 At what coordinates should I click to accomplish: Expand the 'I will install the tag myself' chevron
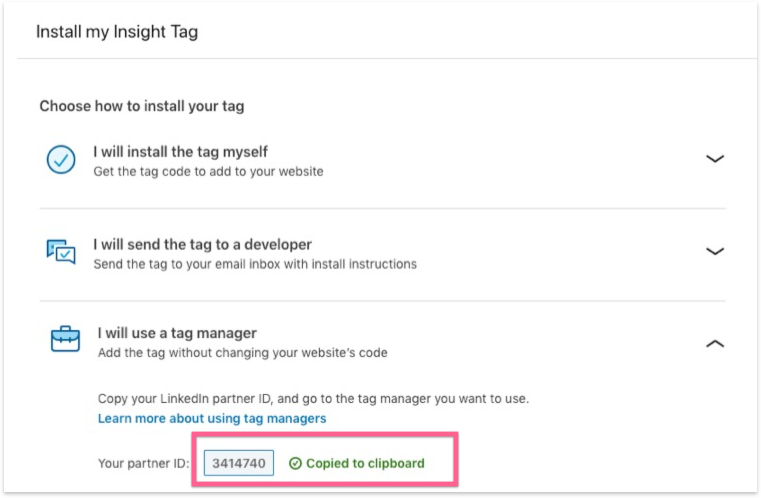714,159
